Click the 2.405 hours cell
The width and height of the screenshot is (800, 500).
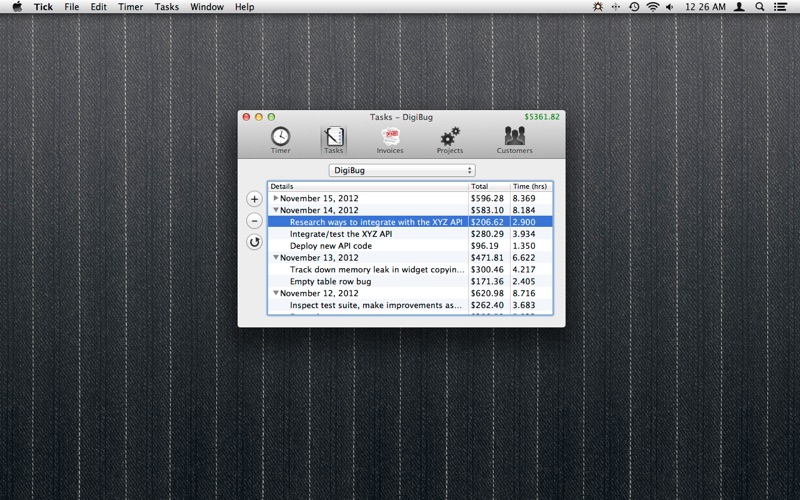pyautogui.click(x=524, y=281)
